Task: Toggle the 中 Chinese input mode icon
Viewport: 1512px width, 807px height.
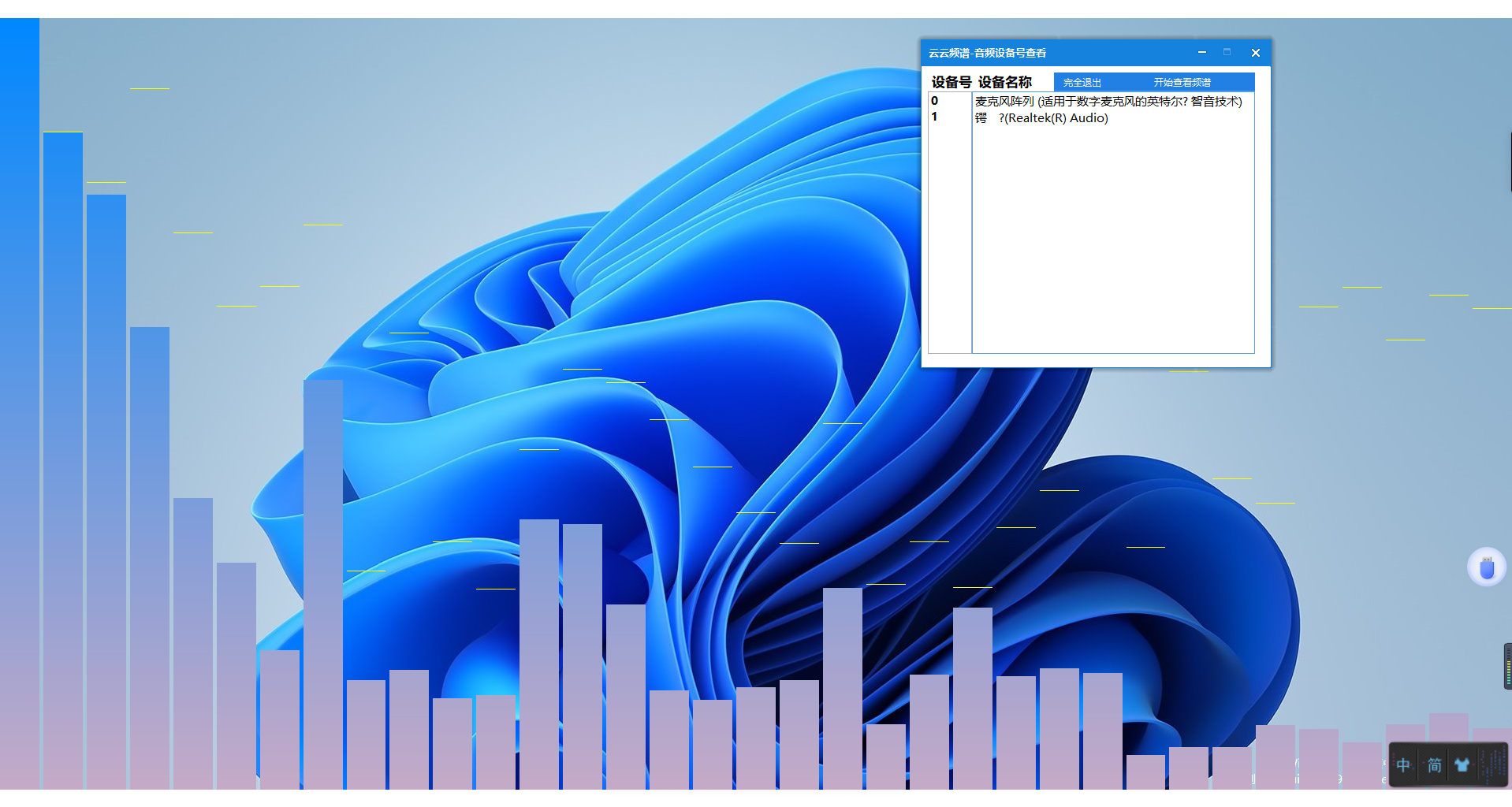Action: (1403, 764)
